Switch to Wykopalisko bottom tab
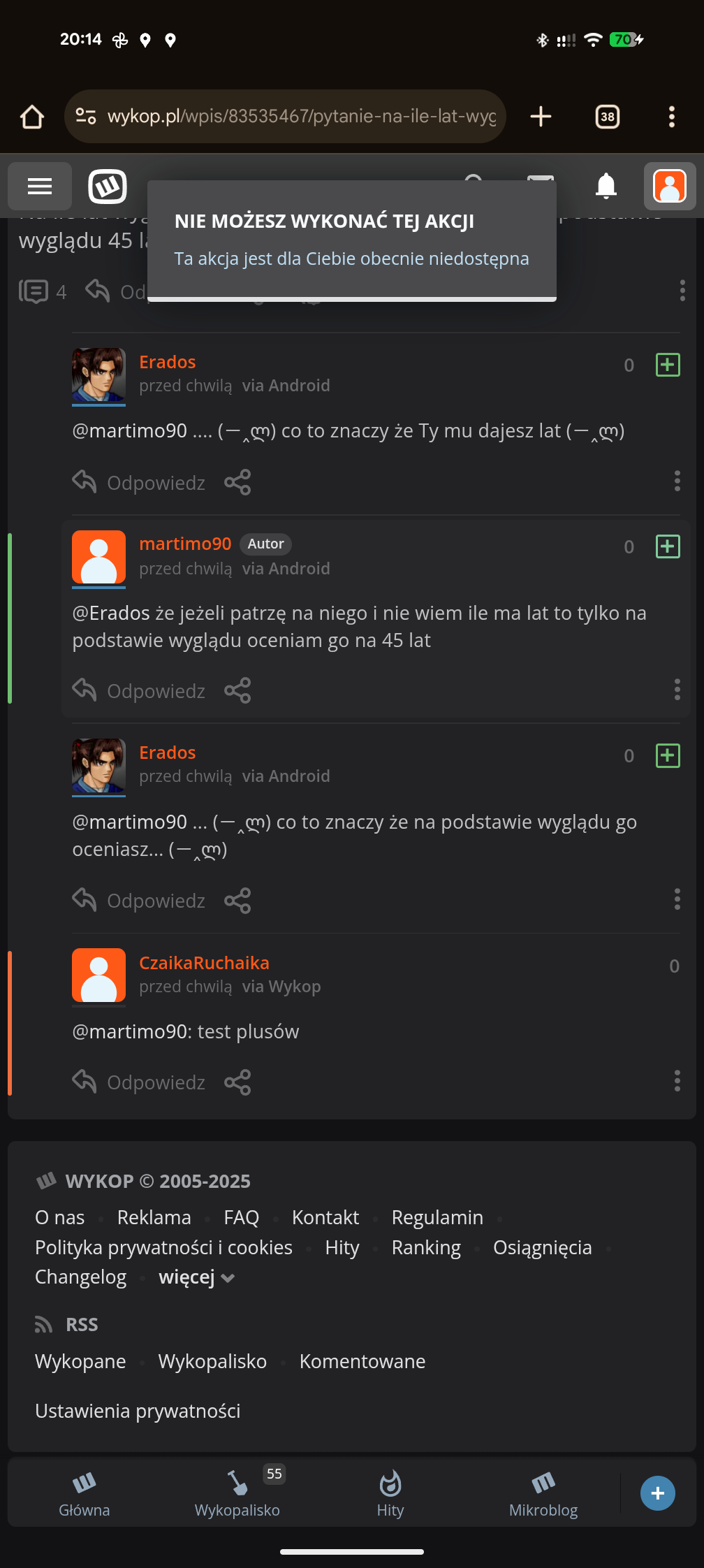The height and width of the screenshot is (1568, 704). point(237,1493)
